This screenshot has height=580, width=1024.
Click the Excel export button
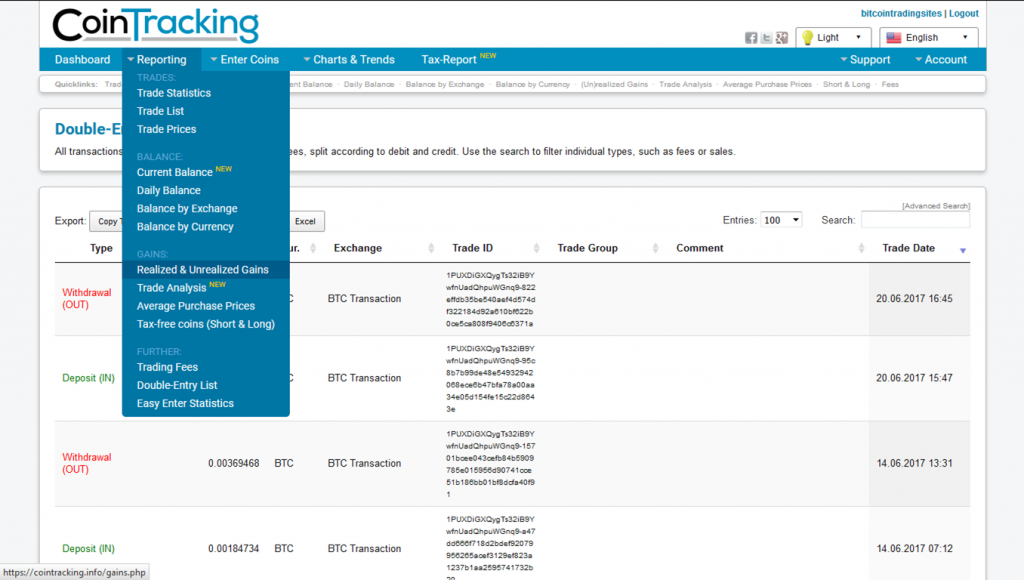305,221
